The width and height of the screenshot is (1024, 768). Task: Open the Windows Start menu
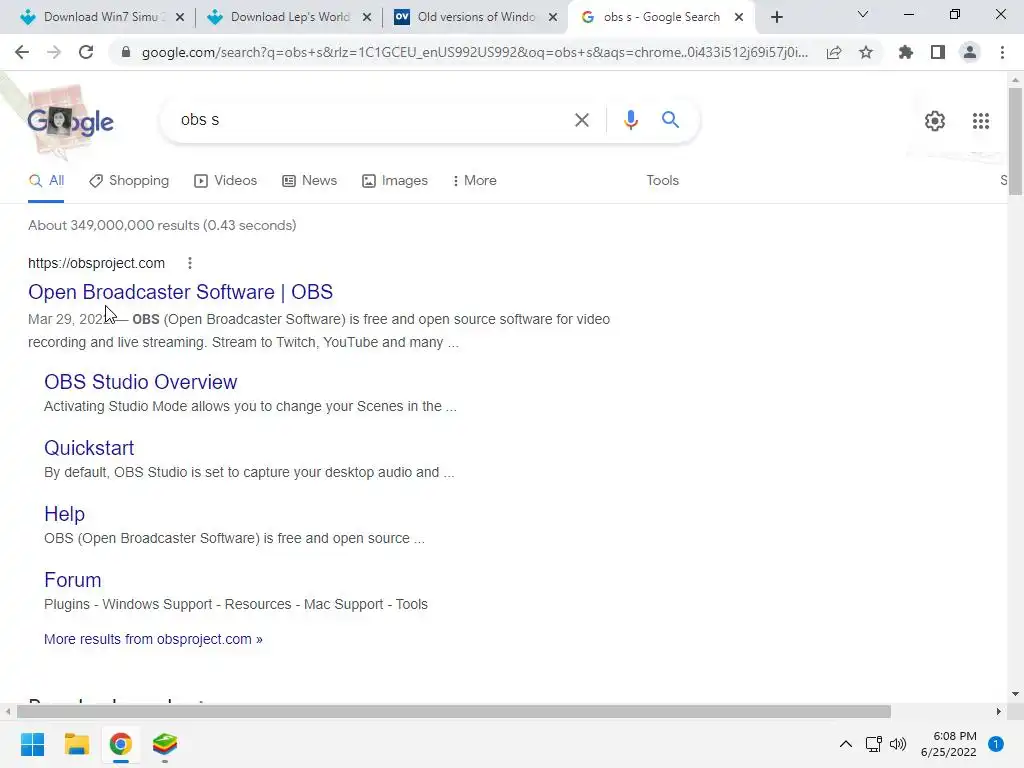pos(32,744)
